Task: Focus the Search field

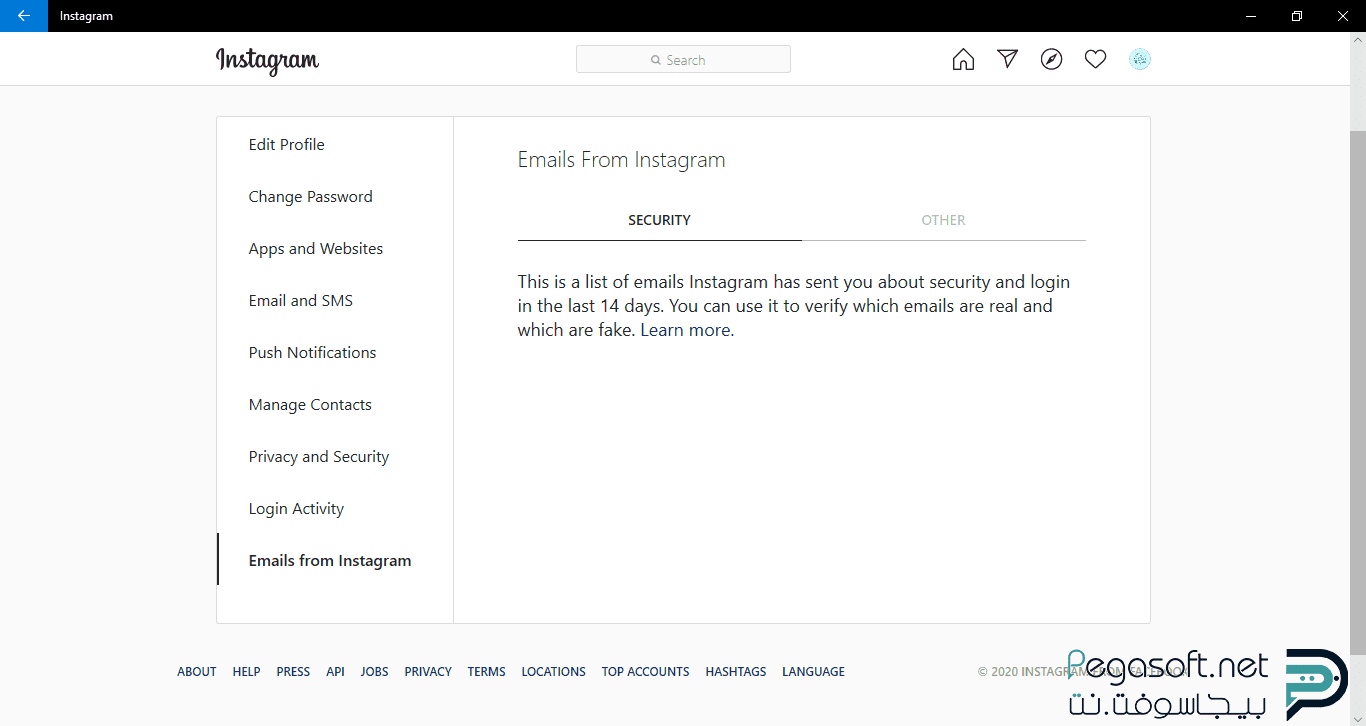Action: [683, 59]
